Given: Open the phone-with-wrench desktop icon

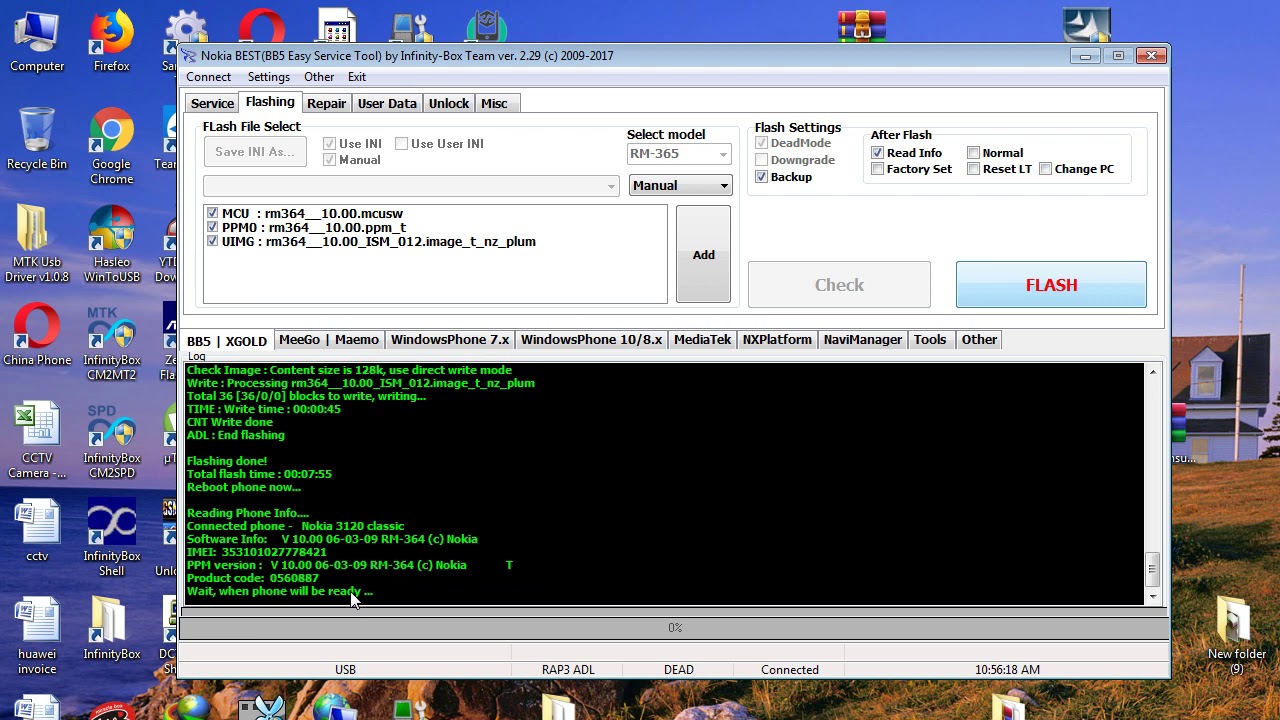Looking at the screenshot, I should (x=411, y=28).
